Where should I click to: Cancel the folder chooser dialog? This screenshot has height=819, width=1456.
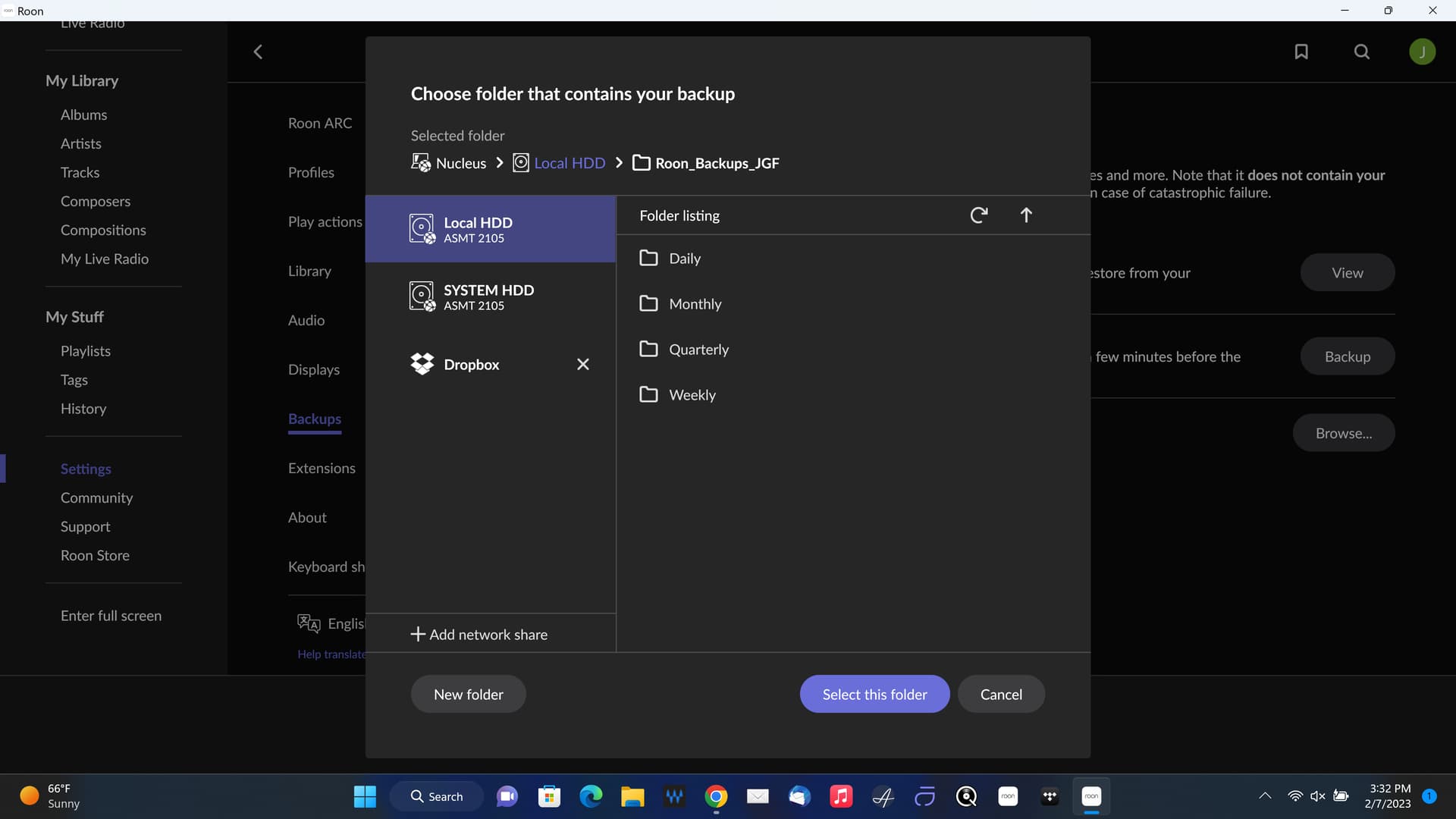pos(1001,694)
